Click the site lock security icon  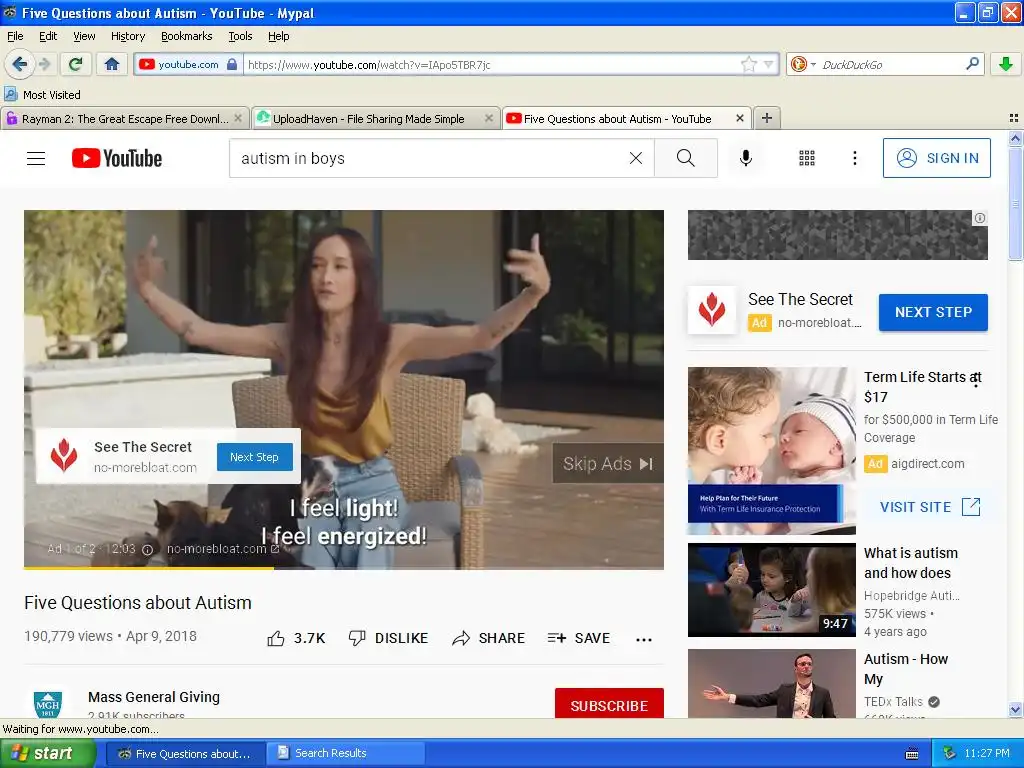coord(232,64)
